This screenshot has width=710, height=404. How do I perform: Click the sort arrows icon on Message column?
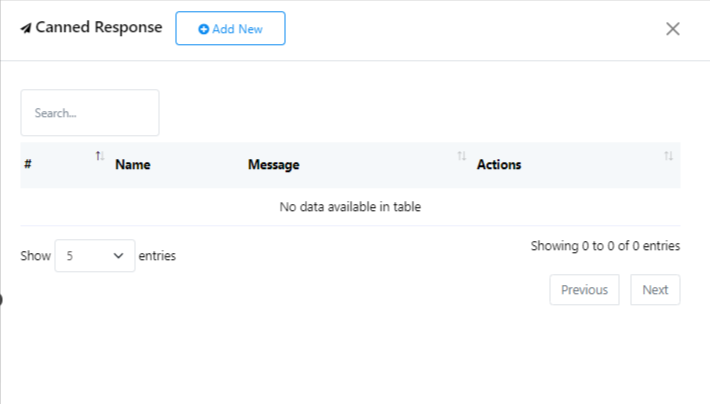point(461,156)
